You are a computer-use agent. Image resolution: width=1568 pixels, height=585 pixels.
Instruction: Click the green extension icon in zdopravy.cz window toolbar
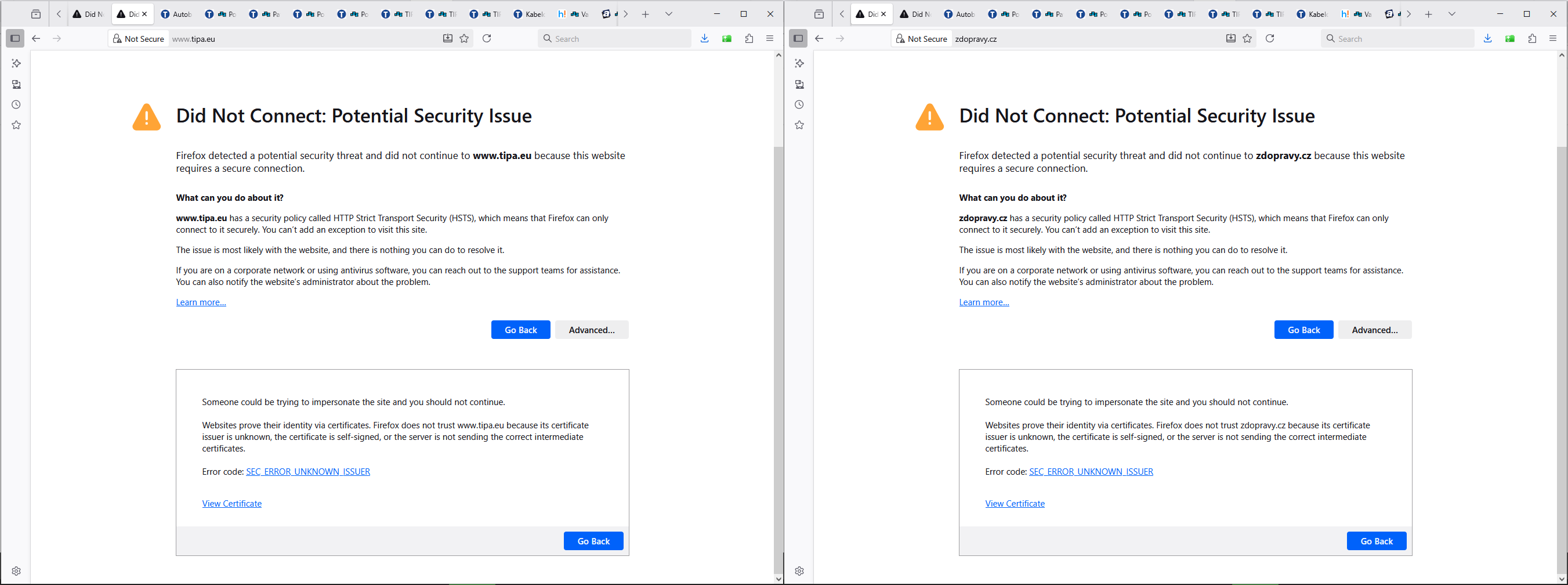point(1509,38)
